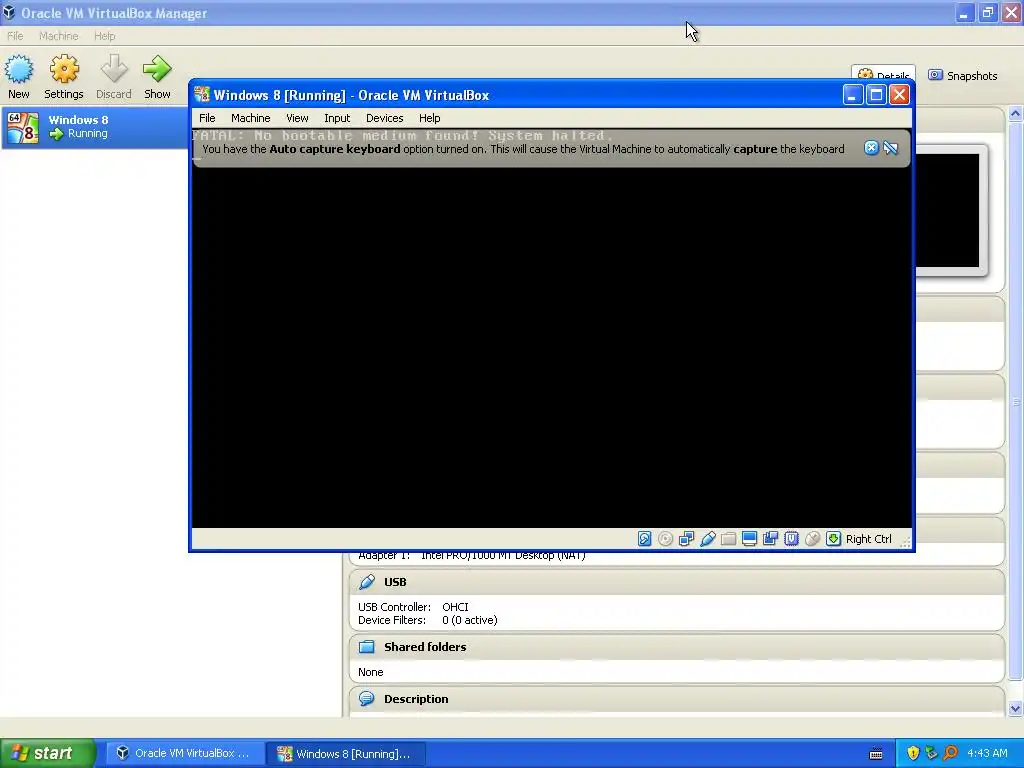This screenshot has width=1024, height=768.
Task: Click the display status icon
Action: coord(749,539)
